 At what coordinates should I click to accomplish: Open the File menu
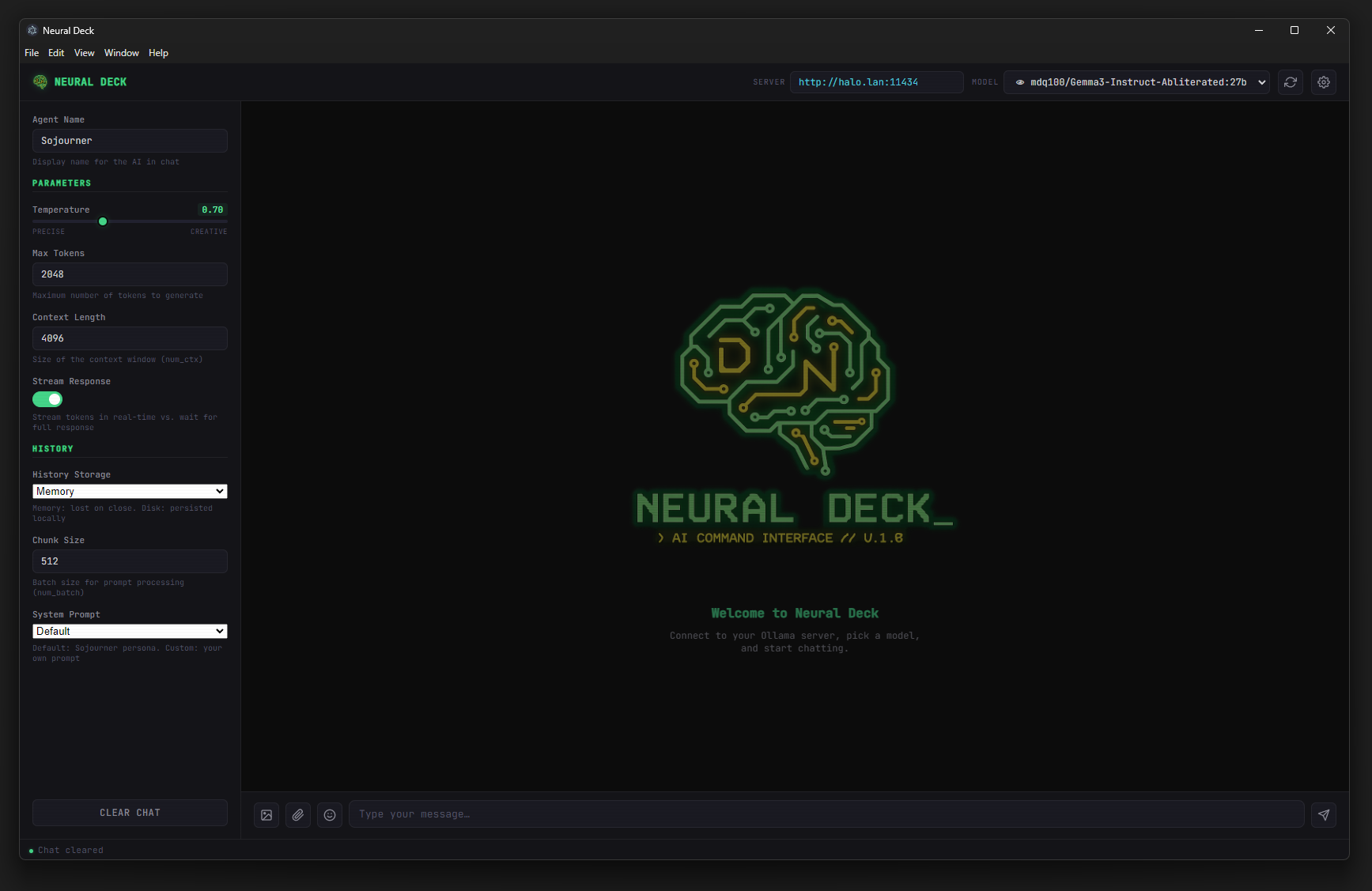click(x=31, y=52)
